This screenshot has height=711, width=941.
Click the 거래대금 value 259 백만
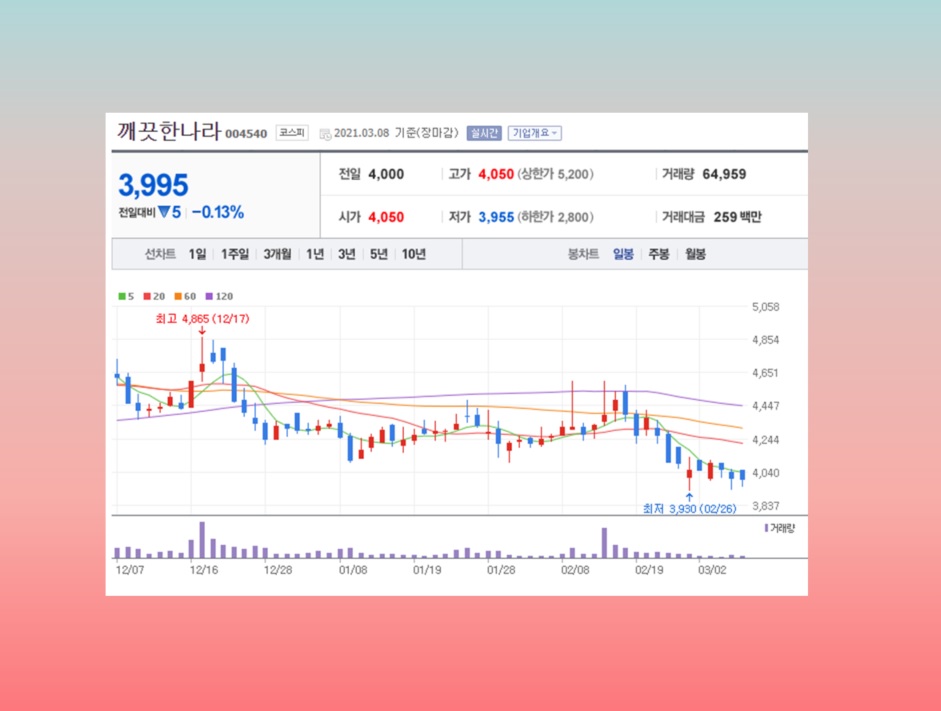click(x=737, y=217)
